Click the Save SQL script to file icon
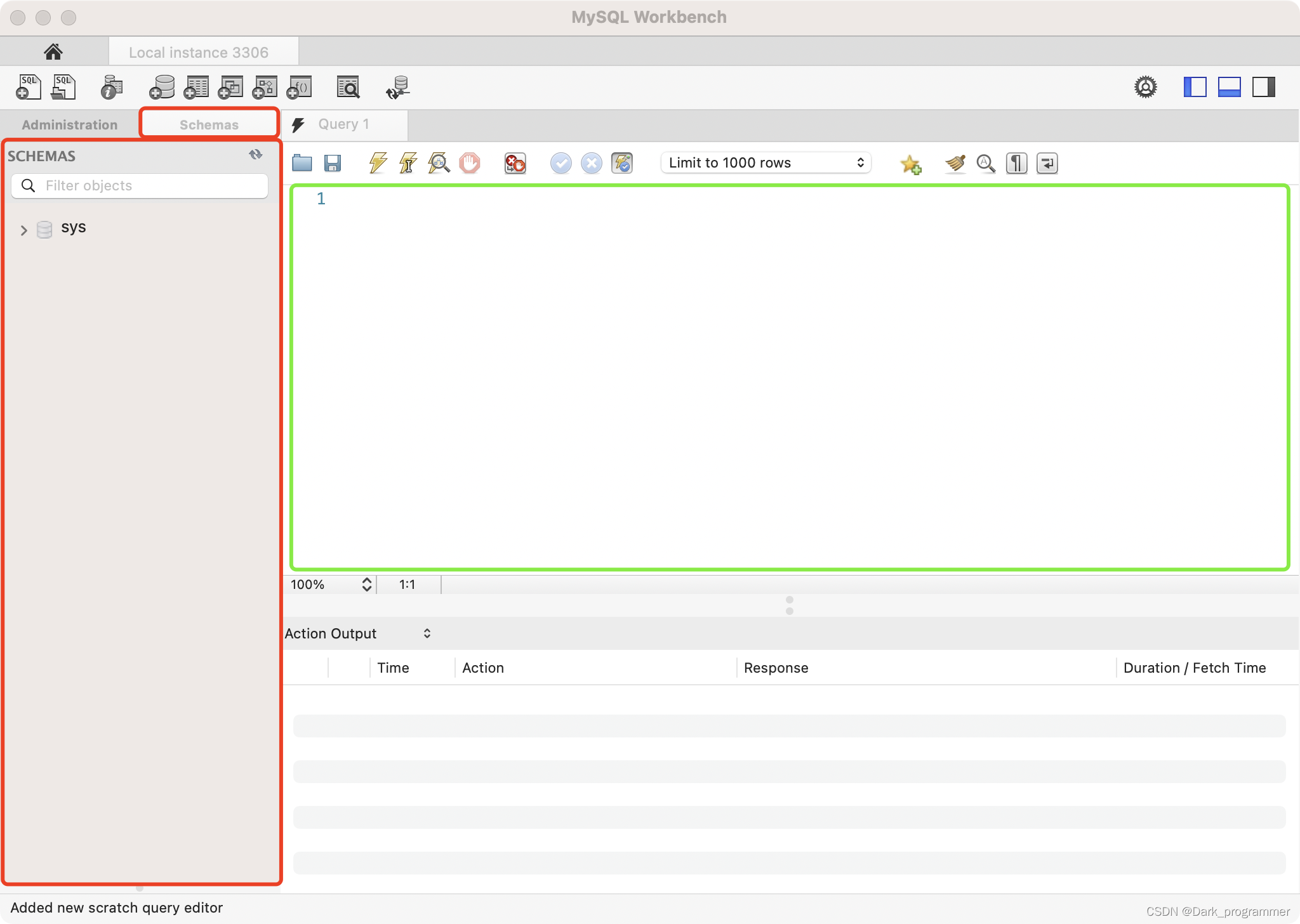 tap(333, 163)
